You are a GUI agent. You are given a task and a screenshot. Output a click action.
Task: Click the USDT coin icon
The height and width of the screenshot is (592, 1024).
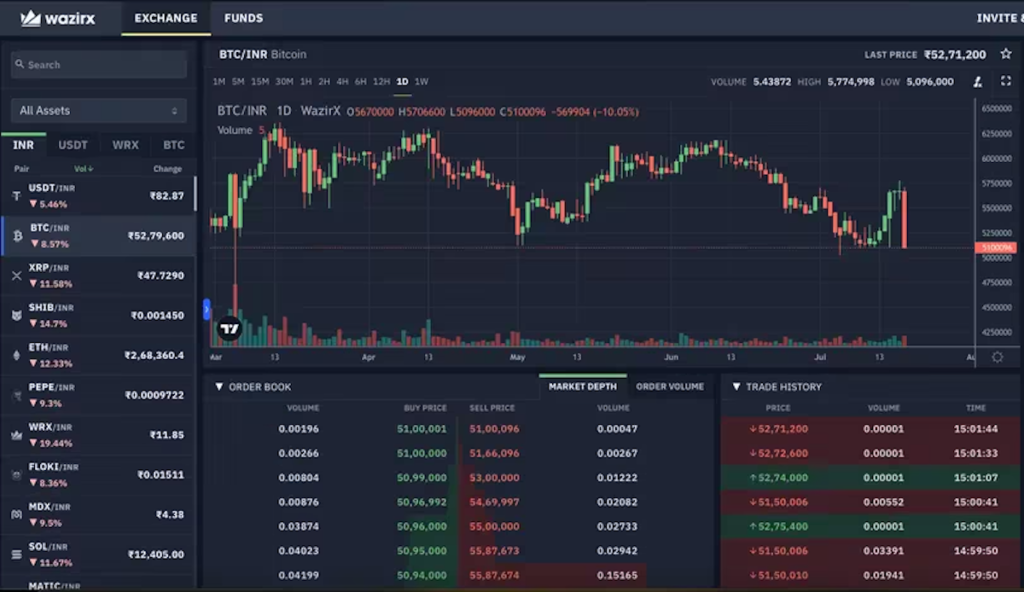(16, 196)
